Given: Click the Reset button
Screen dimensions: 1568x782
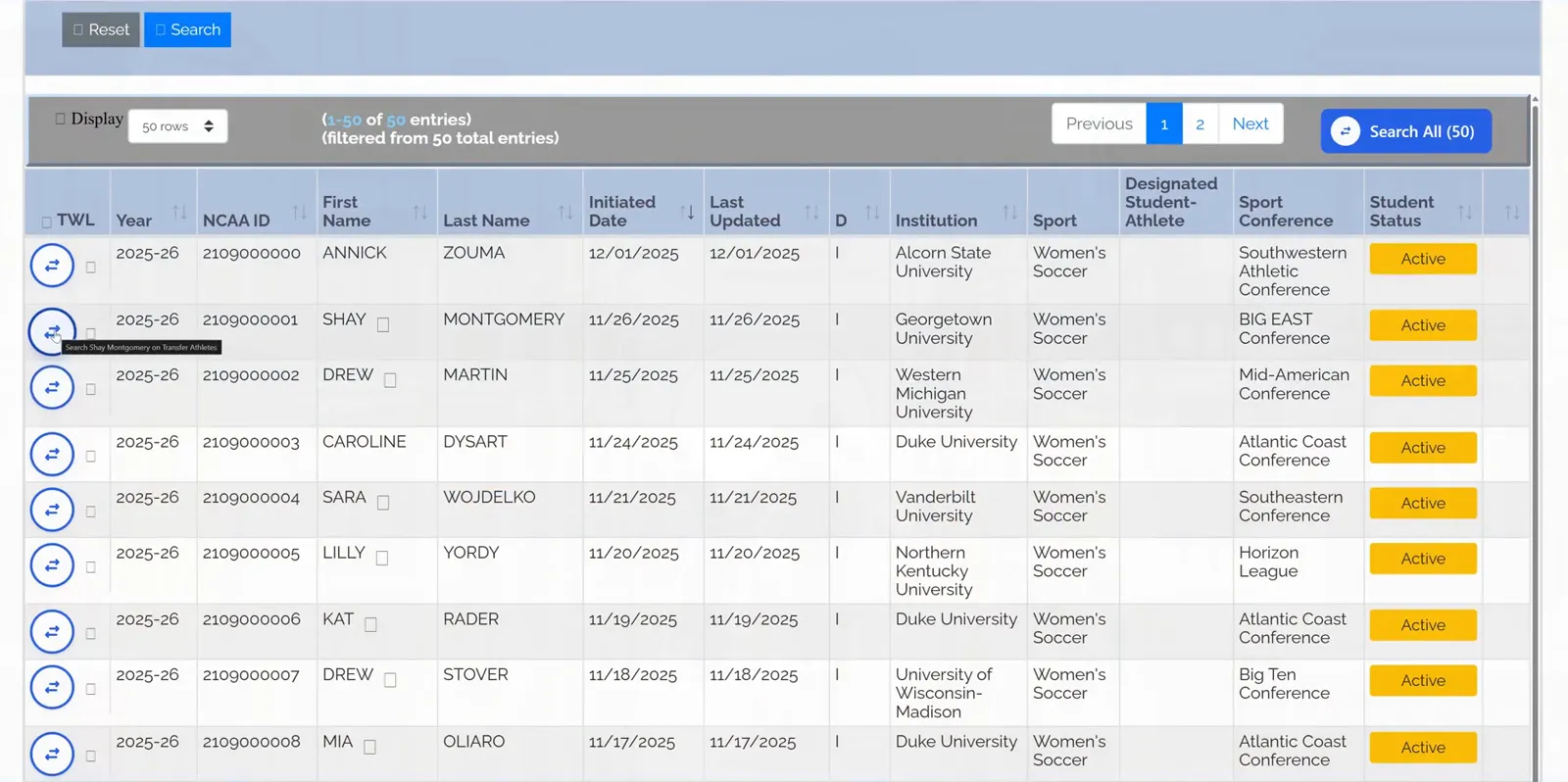Looking at the screenshot, I should [101, 29].
